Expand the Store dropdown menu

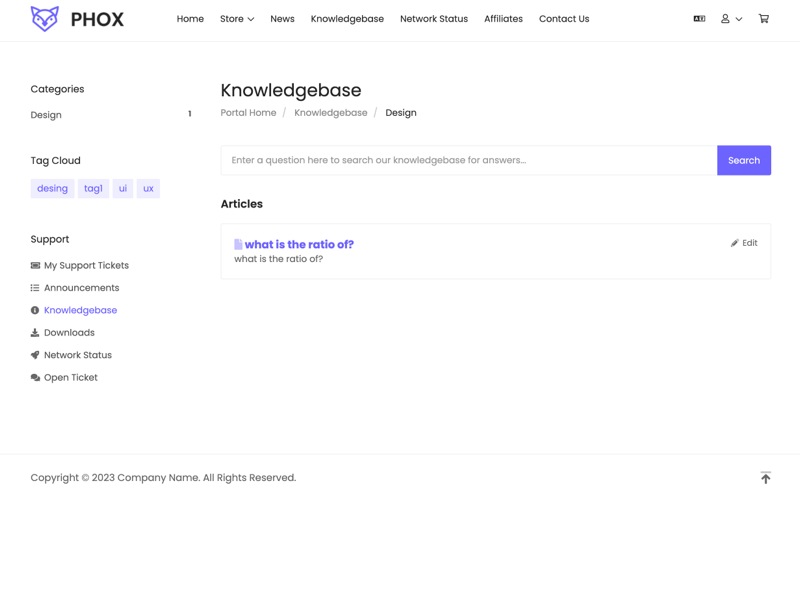click(237, 19)
